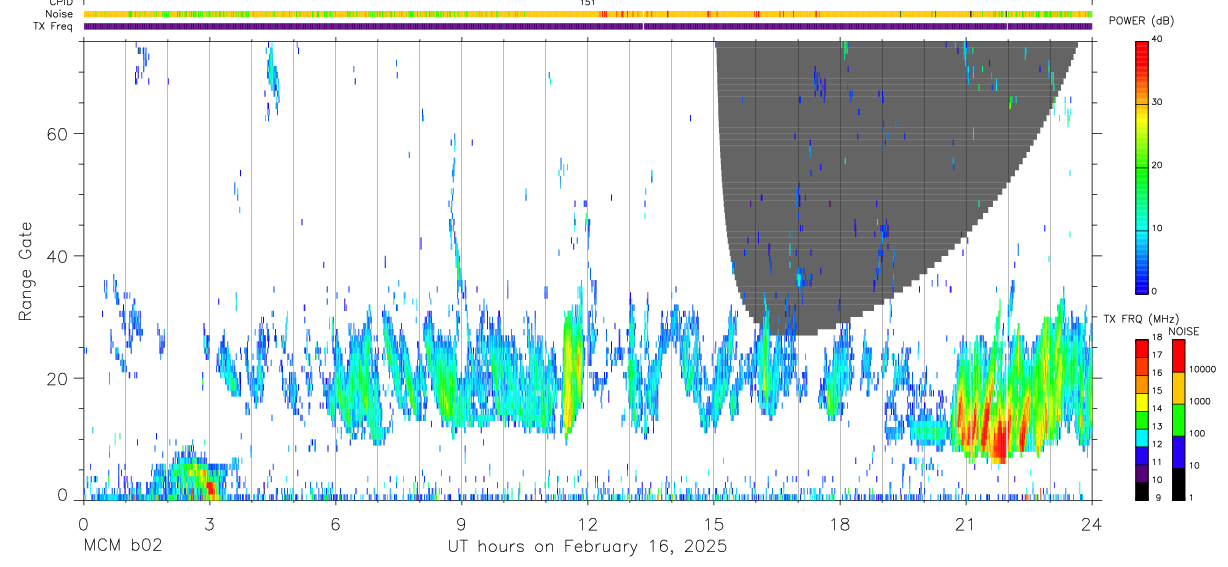Image resolution: width=1228 pixels, height=567 pixels.
Task: Click the red 17-18 MHz frequency swatch
Action: point(1142,348)
